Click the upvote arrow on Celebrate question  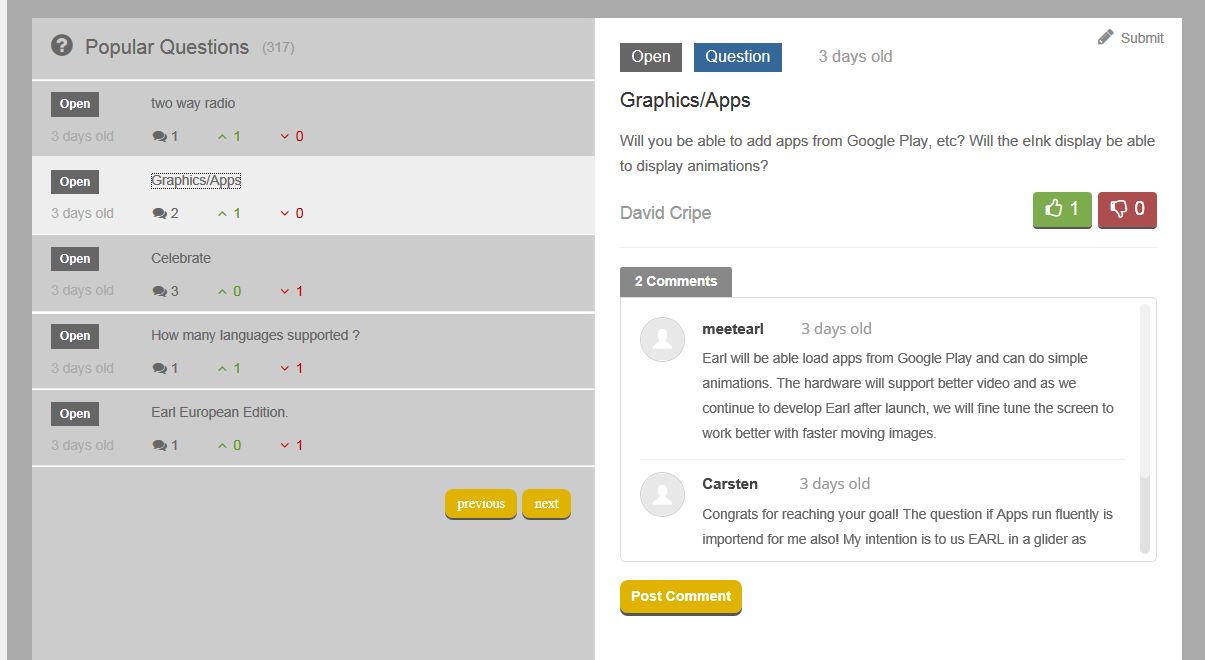click(x=223, y=291)
